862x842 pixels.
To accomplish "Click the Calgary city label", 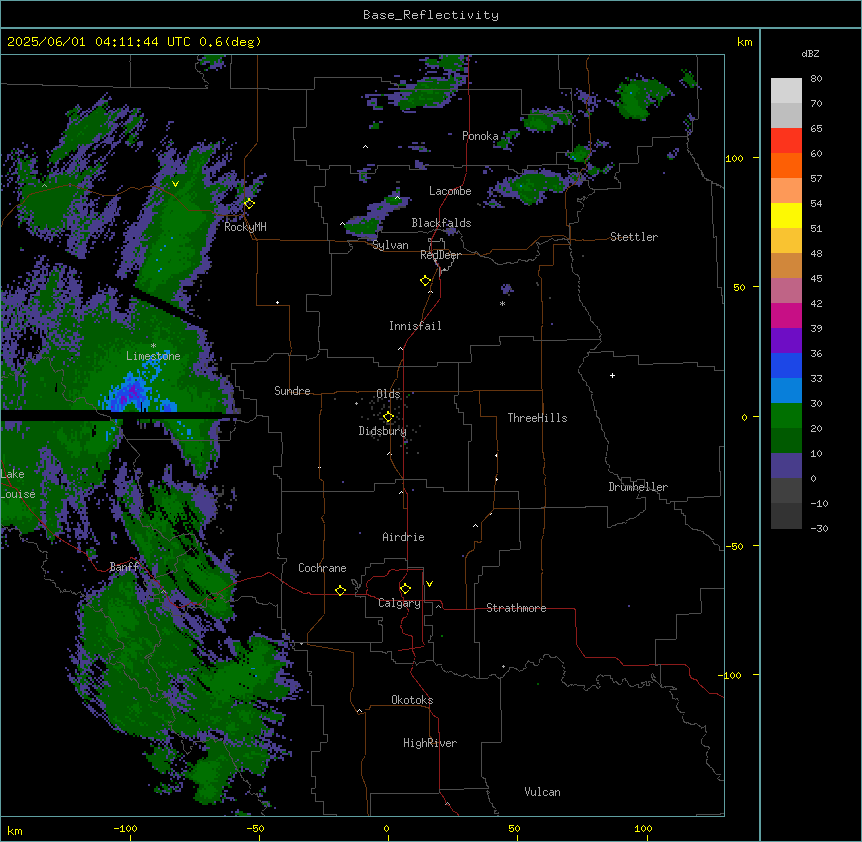I will (400, 603).
